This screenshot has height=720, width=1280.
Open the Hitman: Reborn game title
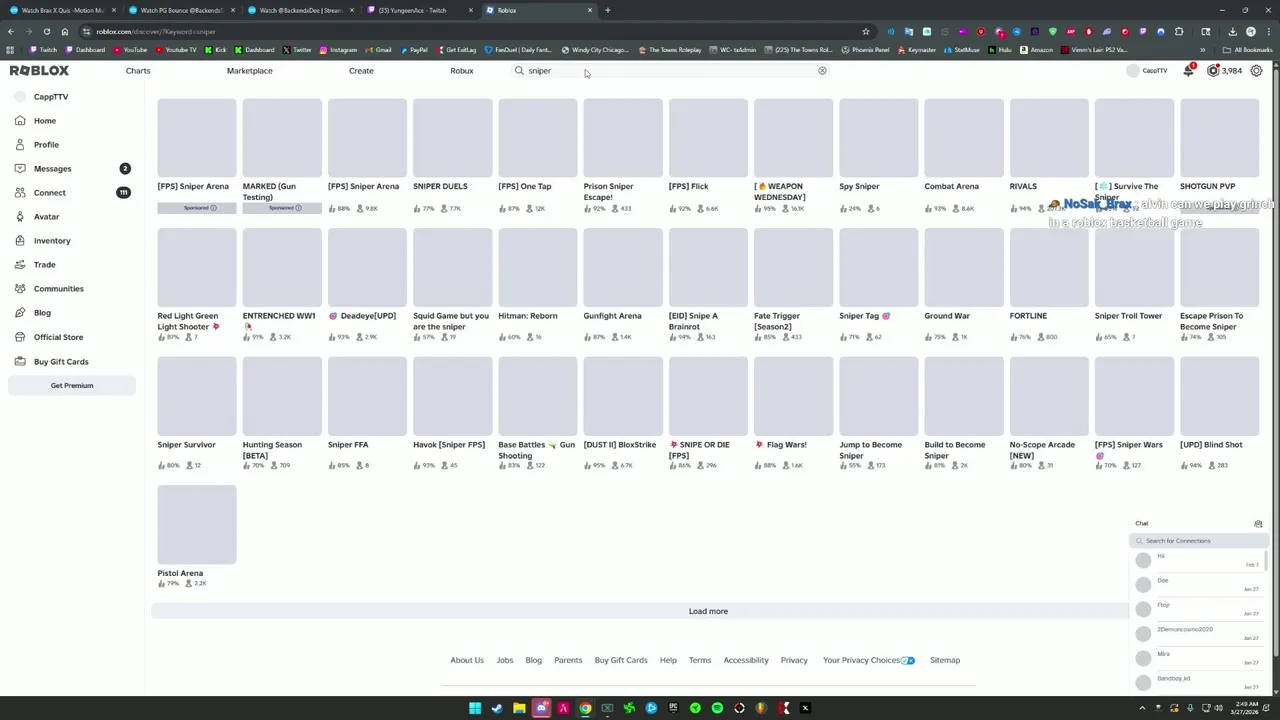tap(528, 316)
